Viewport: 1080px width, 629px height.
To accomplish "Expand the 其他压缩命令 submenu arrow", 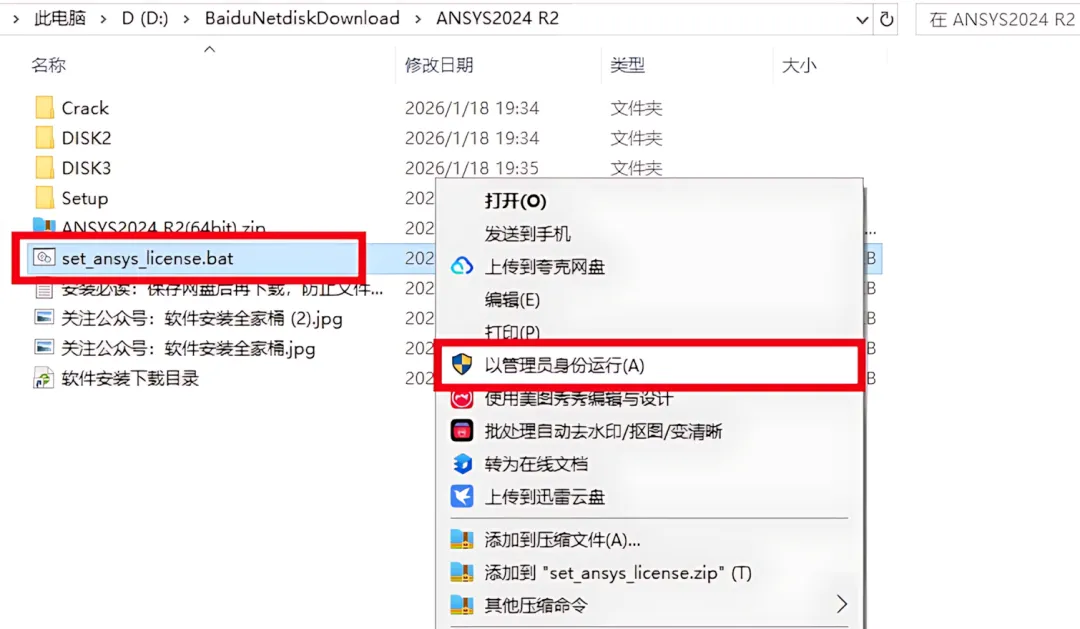I will [x=842, y=604].
